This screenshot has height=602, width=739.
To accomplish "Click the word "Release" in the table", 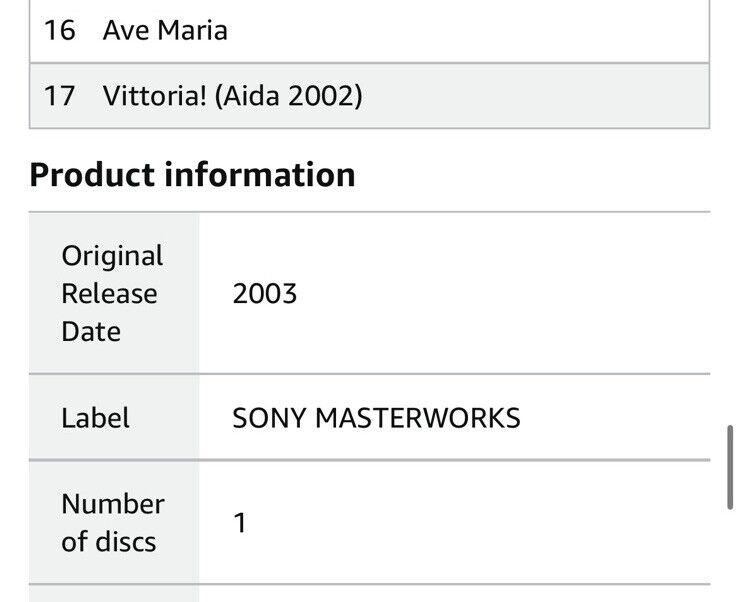I will click(x=109, y=294).
